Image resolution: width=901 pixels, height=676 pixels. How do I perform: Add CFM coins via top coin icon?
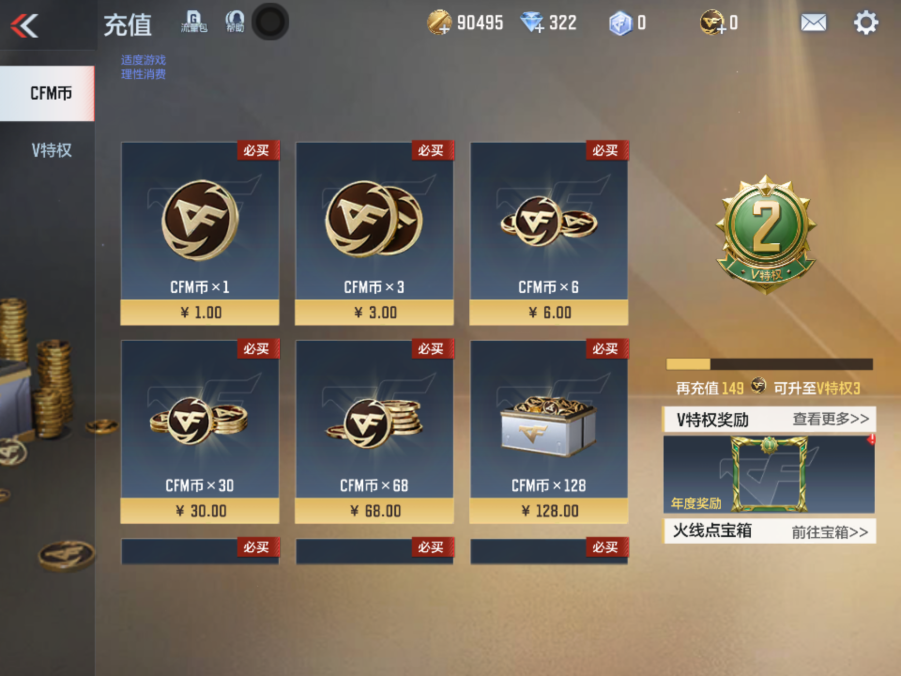(x=712, y=23)
